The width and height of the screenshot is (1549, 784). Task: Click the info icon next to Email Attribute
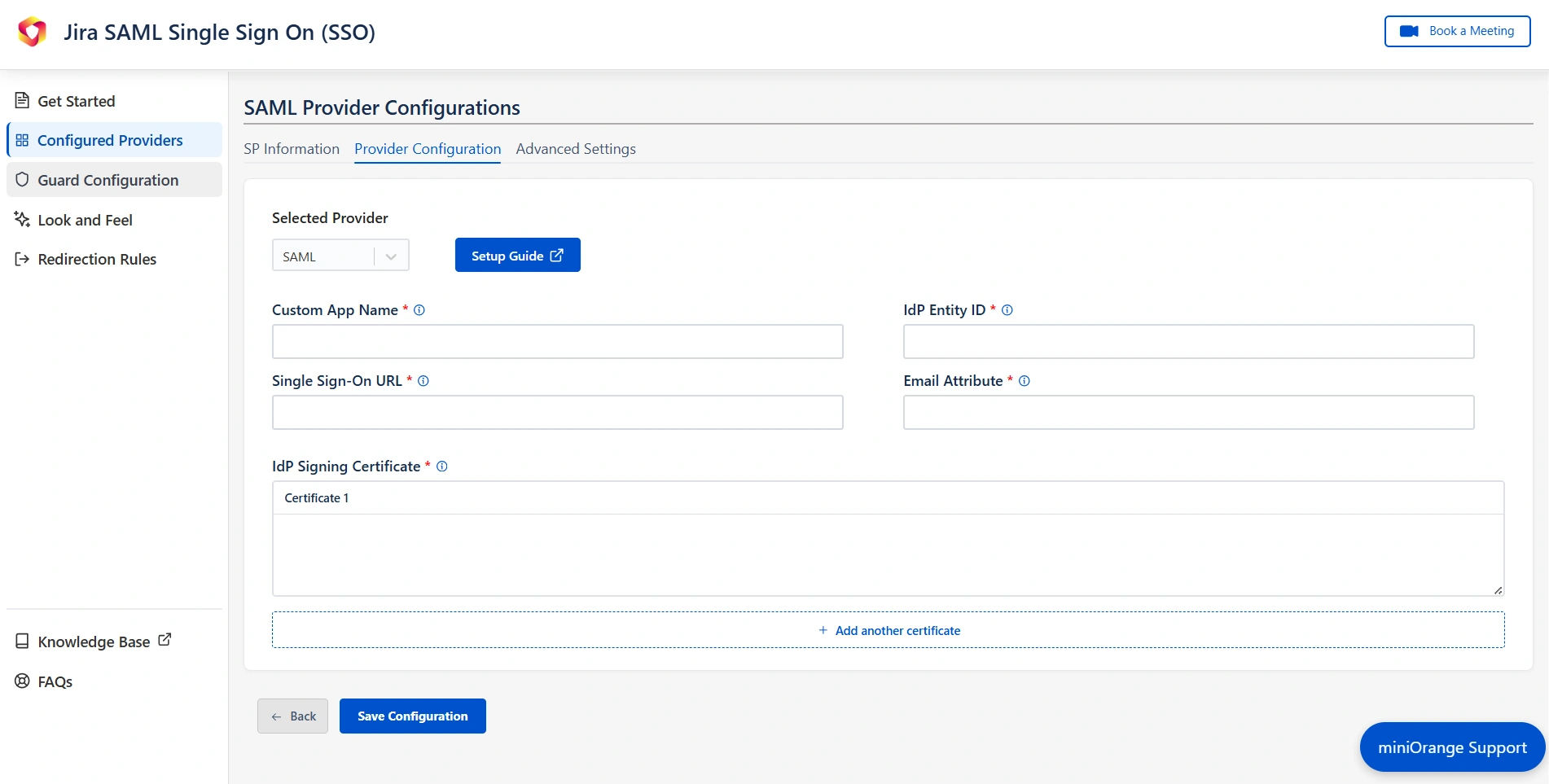(1025, 381)
